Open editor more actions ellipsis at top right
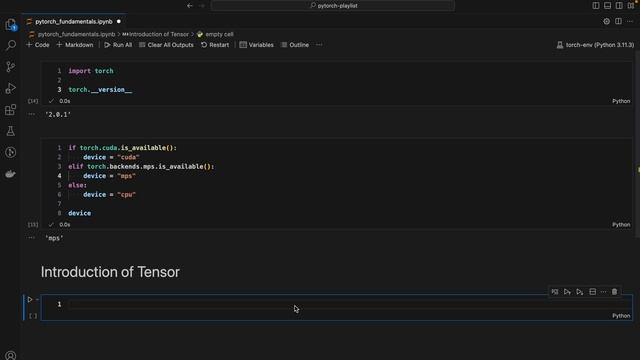640x360 pixels. click(x=630, y=21)
